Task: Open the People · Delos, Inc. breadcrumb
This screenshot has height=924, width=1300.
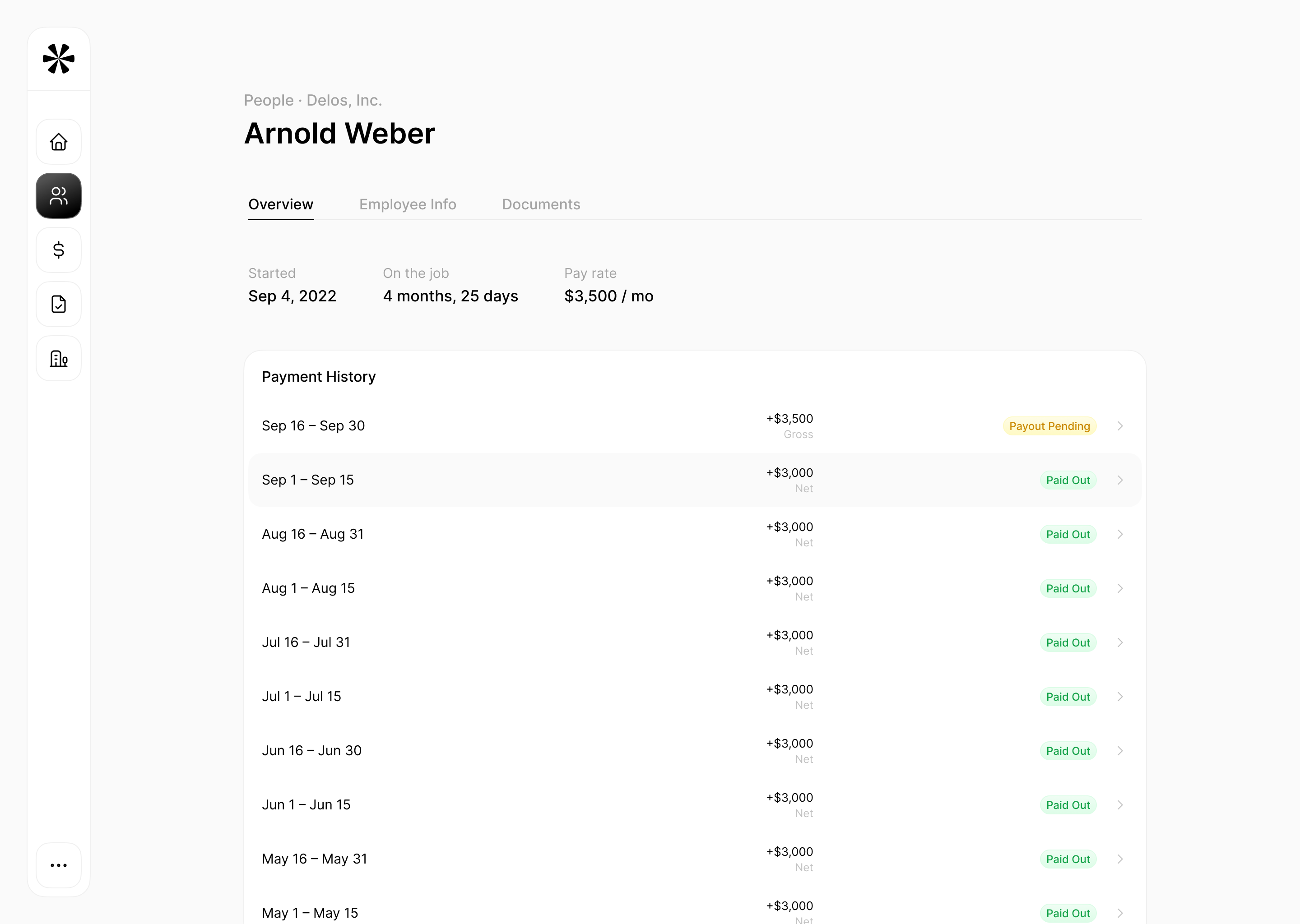Action: 313,100
